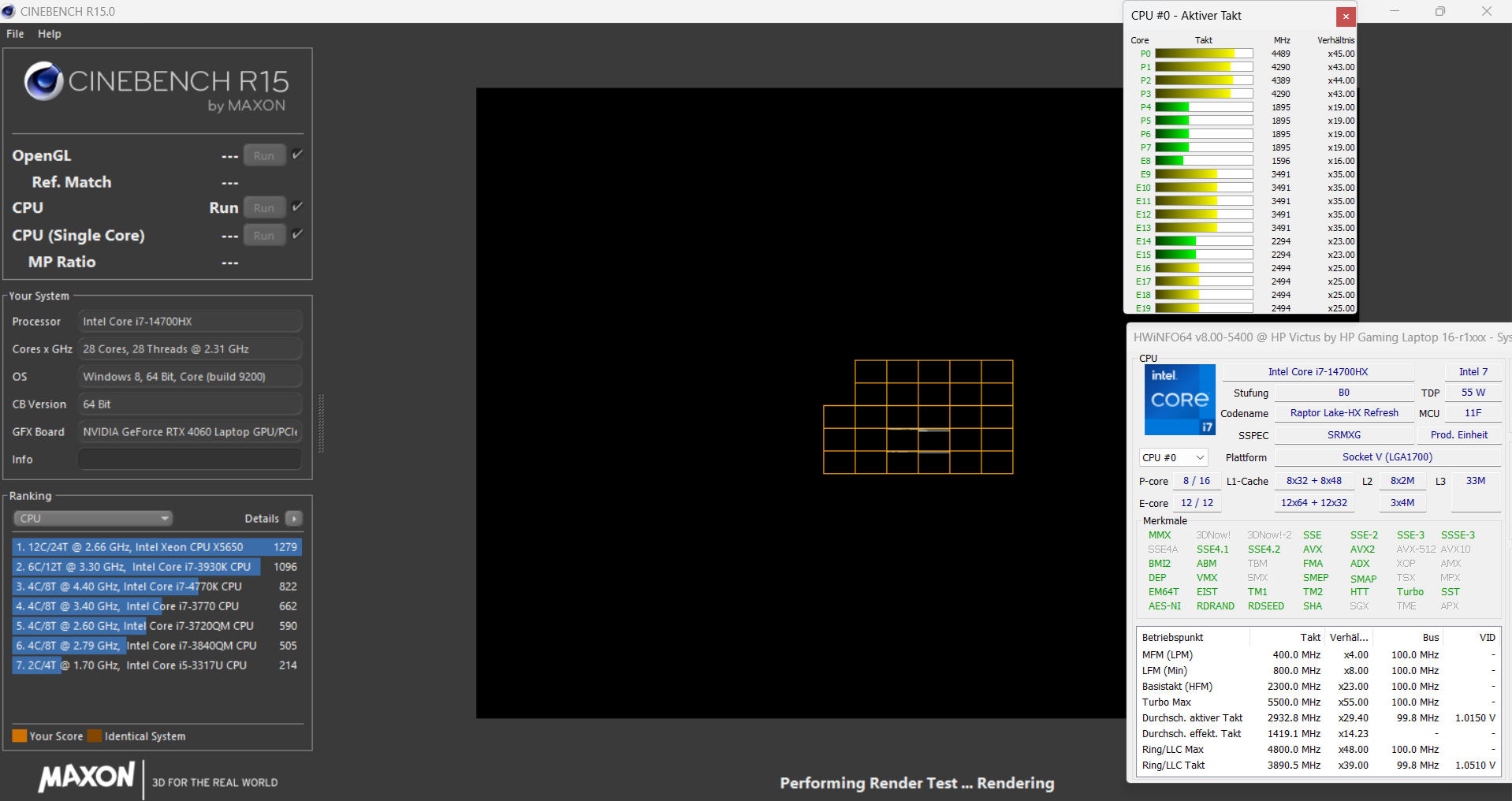1512x801 pixels.
Task: Expand the CPU #0 selector dropdown
Action: click(1173, 458)
